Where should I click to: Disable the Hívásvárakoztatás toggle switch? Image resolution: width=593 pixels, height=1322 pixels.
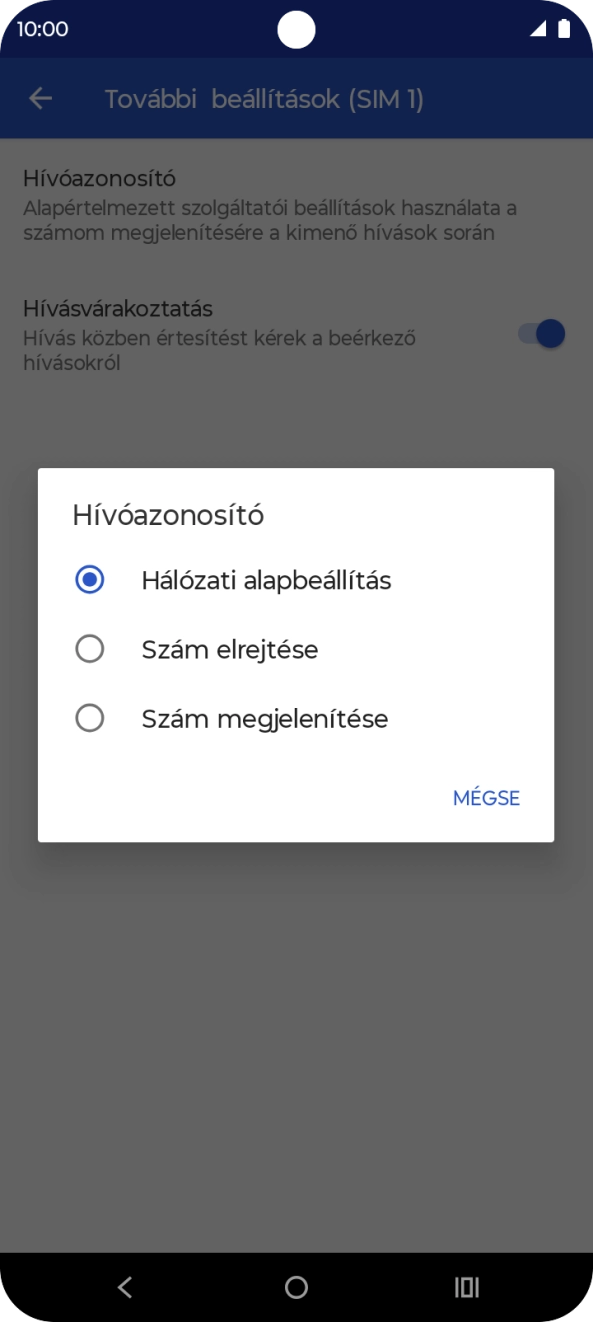click(x=540, y=334)
